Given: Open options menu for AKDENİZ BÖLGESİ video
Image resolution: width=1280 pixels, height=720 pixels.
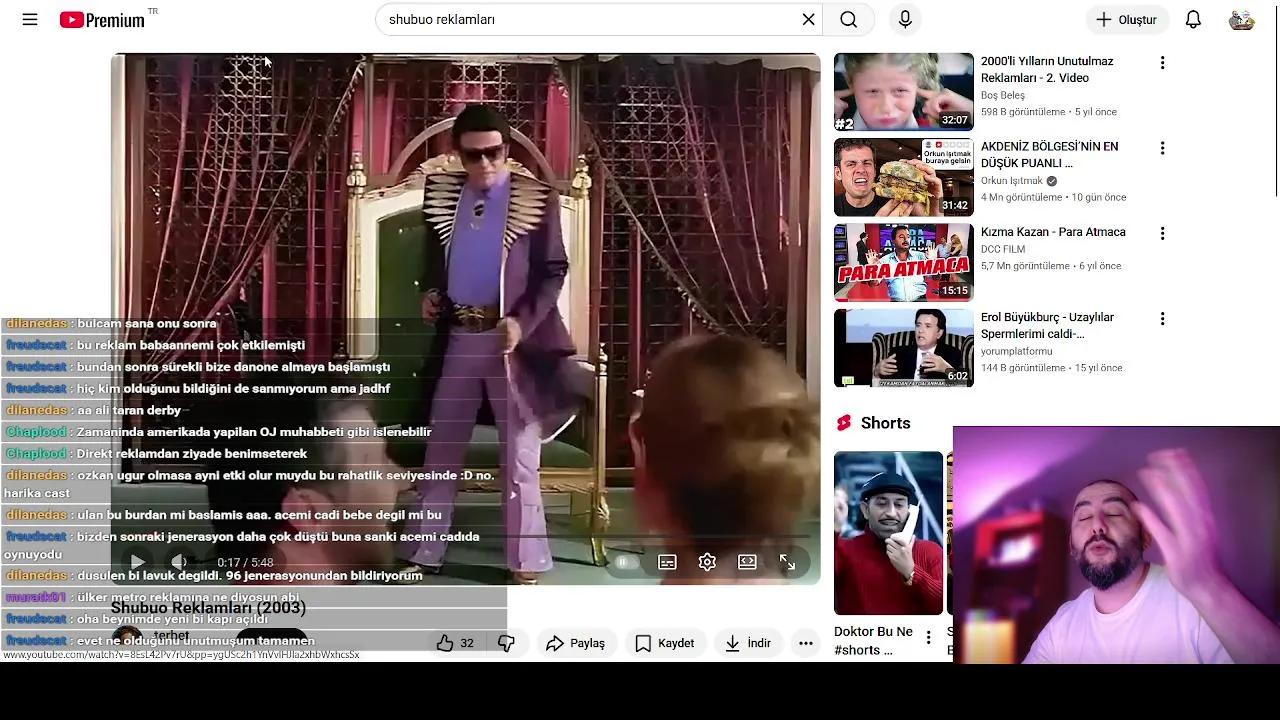Looking at the screenshot, I should point(1162,148).
